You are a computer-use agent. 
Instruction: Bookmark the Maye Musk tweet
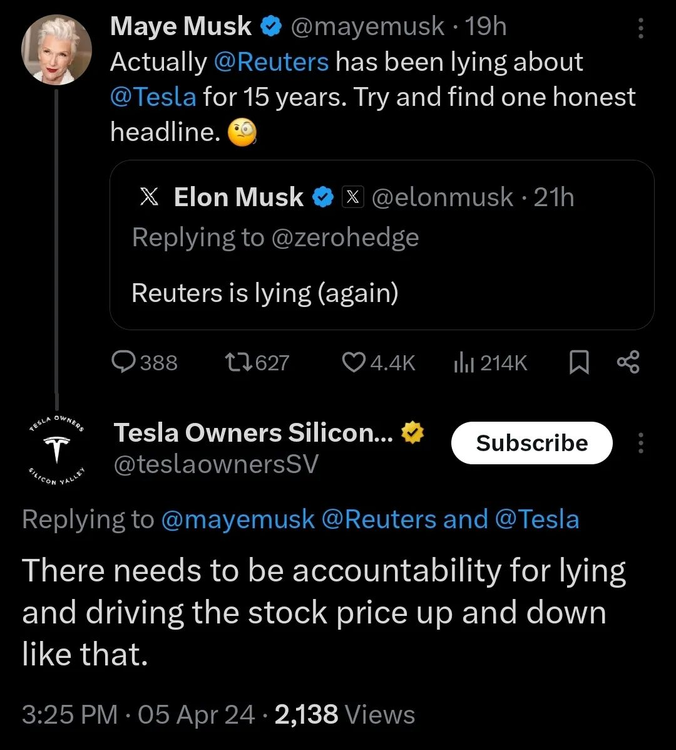point(578,363)
